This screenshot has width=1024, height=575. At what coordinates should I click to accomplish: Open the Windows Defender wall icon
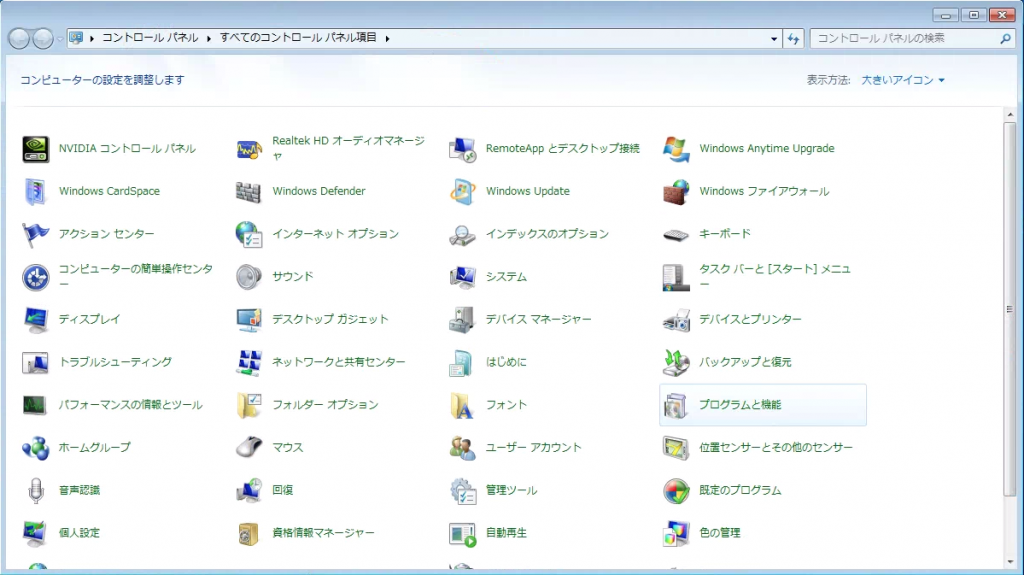[x=249, y=191]
